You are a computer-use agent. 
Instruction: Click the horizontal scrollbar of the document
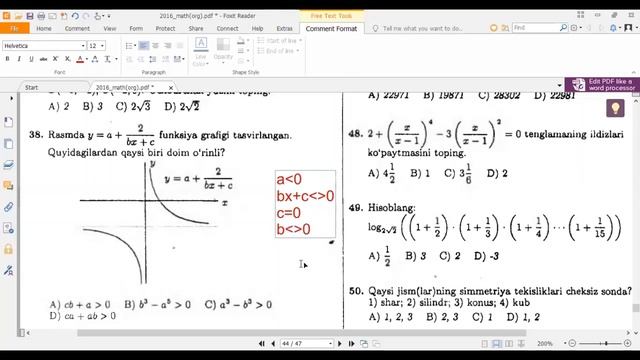[301, 333]
